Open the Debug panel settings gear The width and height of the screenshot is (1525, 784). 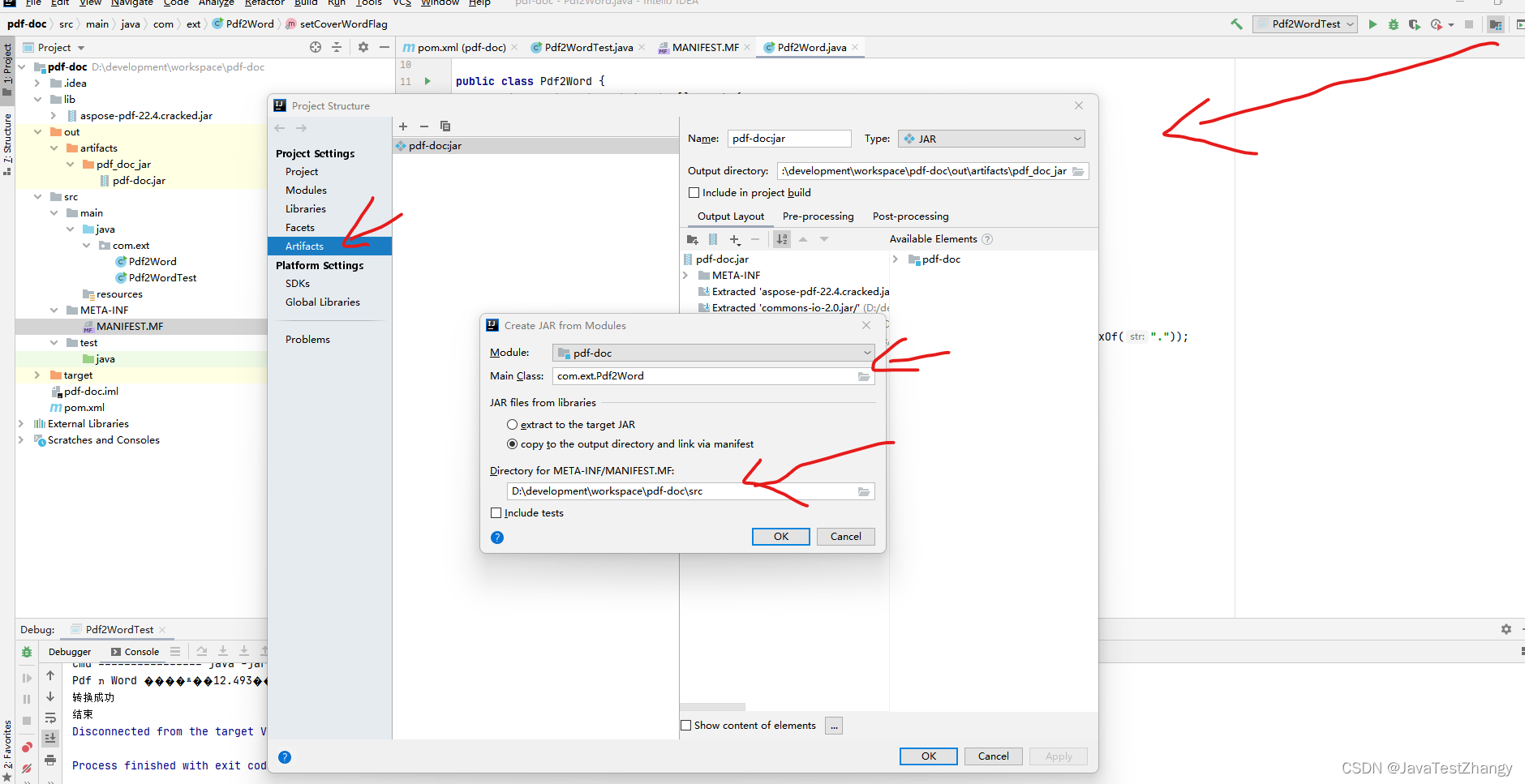tap(1506, 629)
